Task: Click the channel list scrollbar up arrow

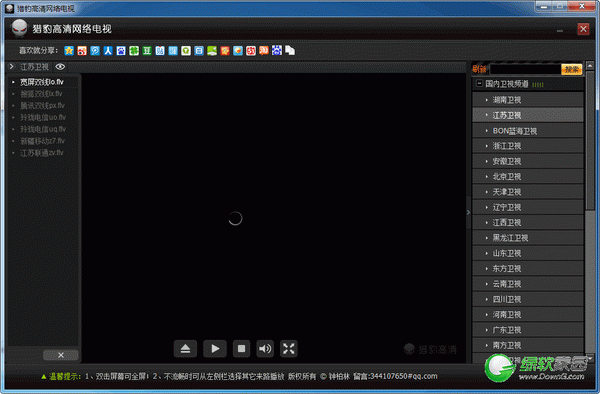Action: pyautogui.click(x=590, y=65)
